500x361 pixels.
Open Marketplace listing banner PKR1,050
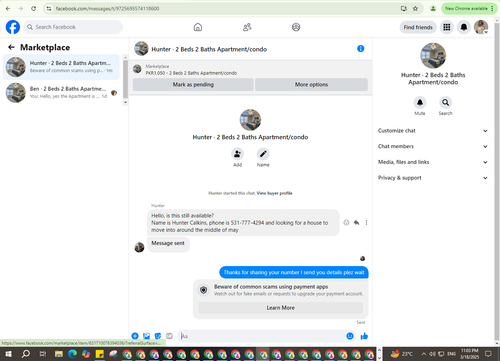tap(191, 69)
